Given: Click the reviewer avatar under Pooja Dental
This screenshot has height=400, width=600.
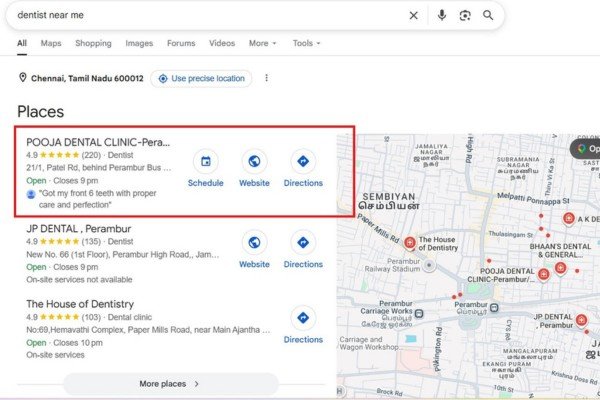Looking at the screenshot, I should pyautogui.click(x=31, y=194).
